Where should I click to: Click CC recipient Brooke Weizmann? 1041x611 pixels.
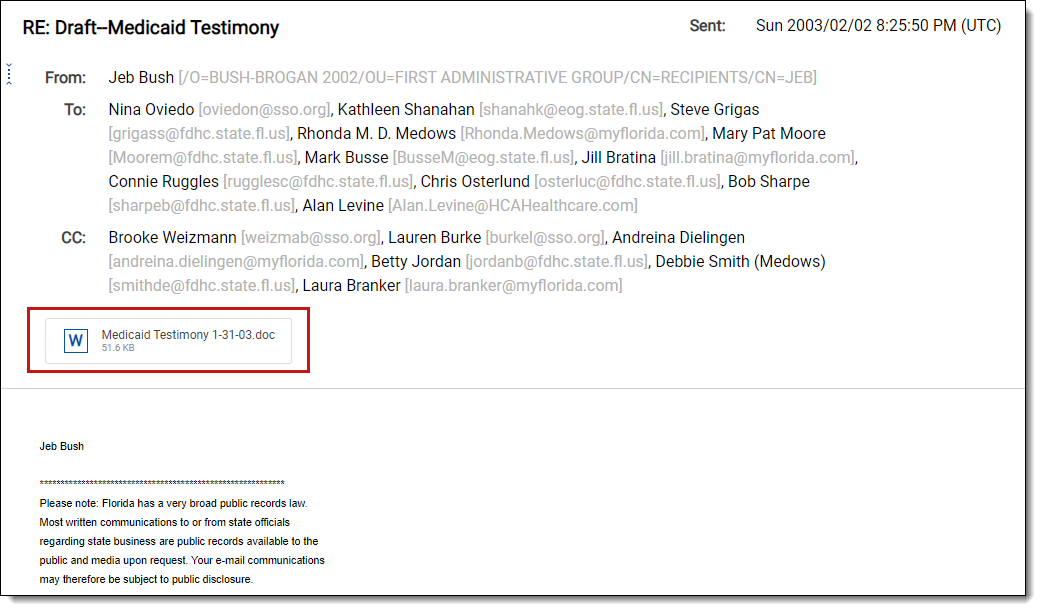172,237
